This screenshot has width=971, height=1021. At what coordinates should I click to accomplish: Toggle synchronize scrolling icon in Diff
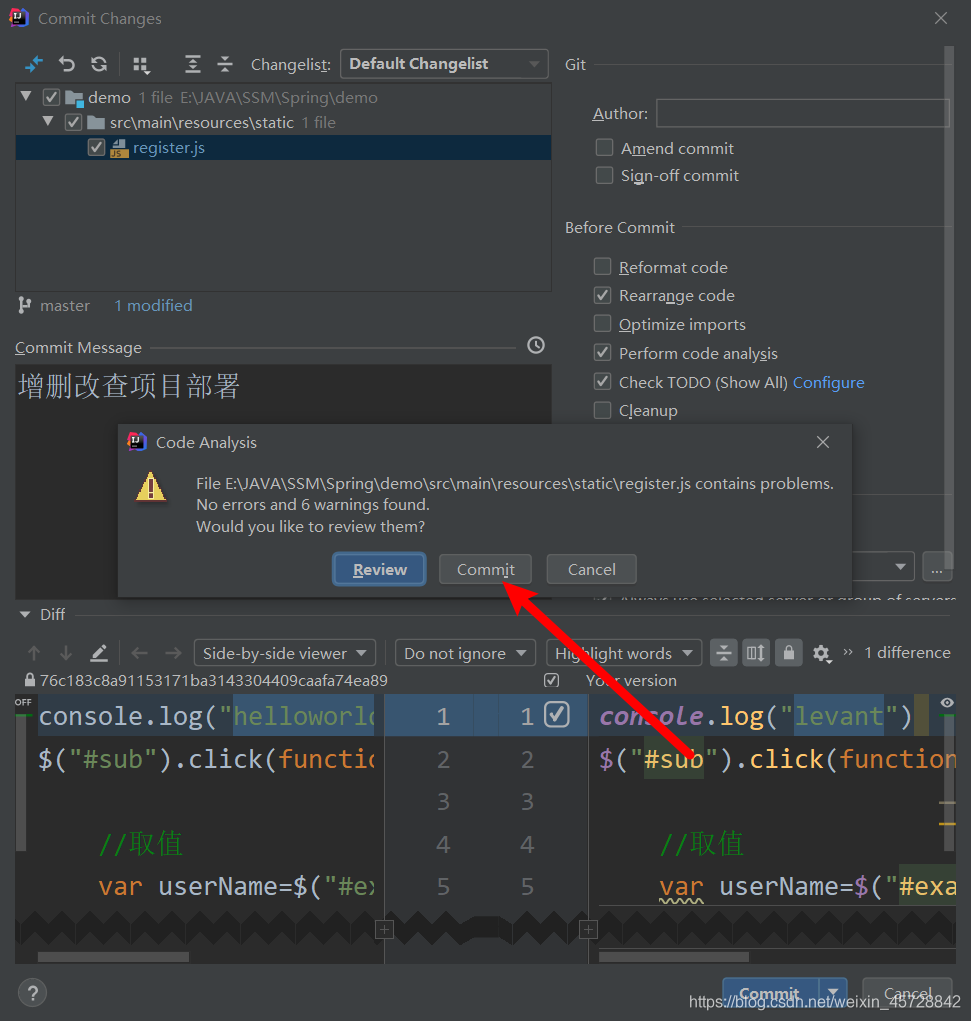point(755,652)
